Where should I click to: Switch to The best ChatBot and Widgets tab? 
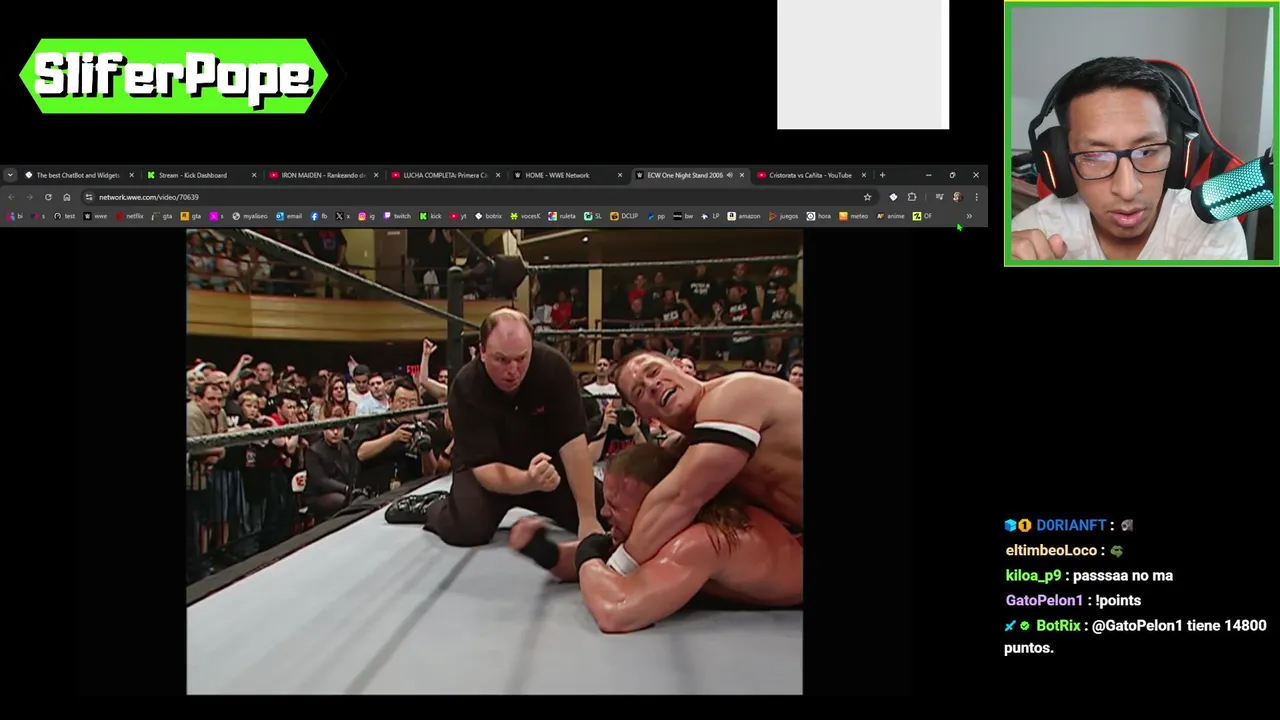(78, 175)
